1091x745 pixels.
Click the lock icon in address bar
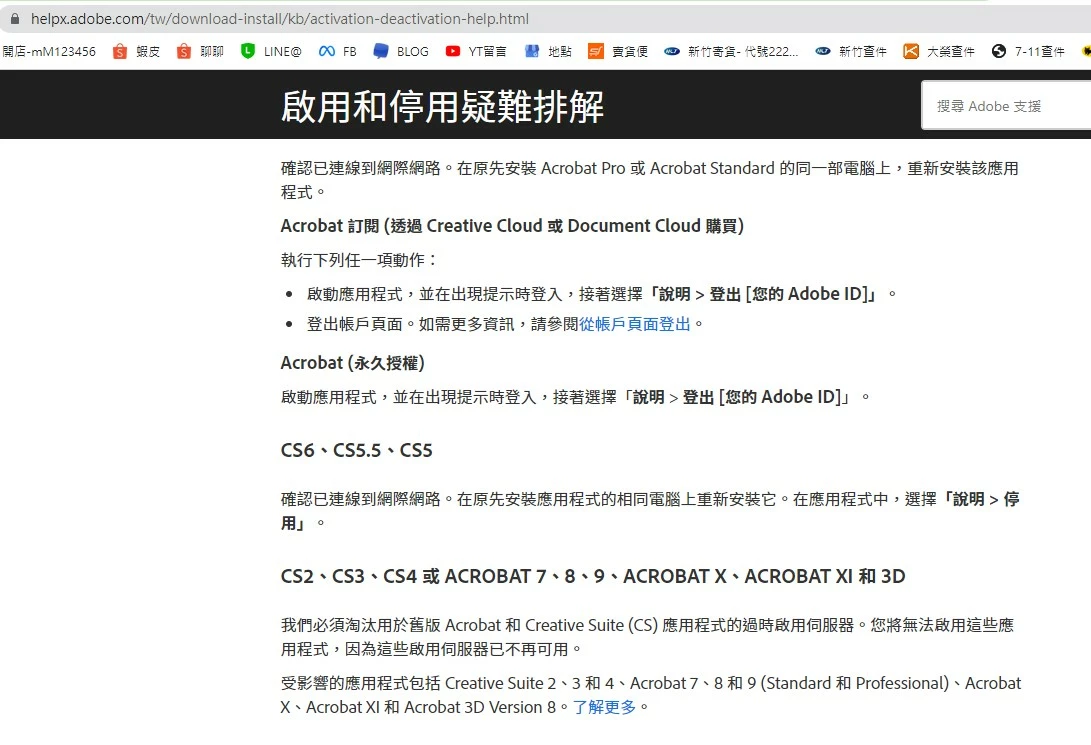click(x=15, y=19)
